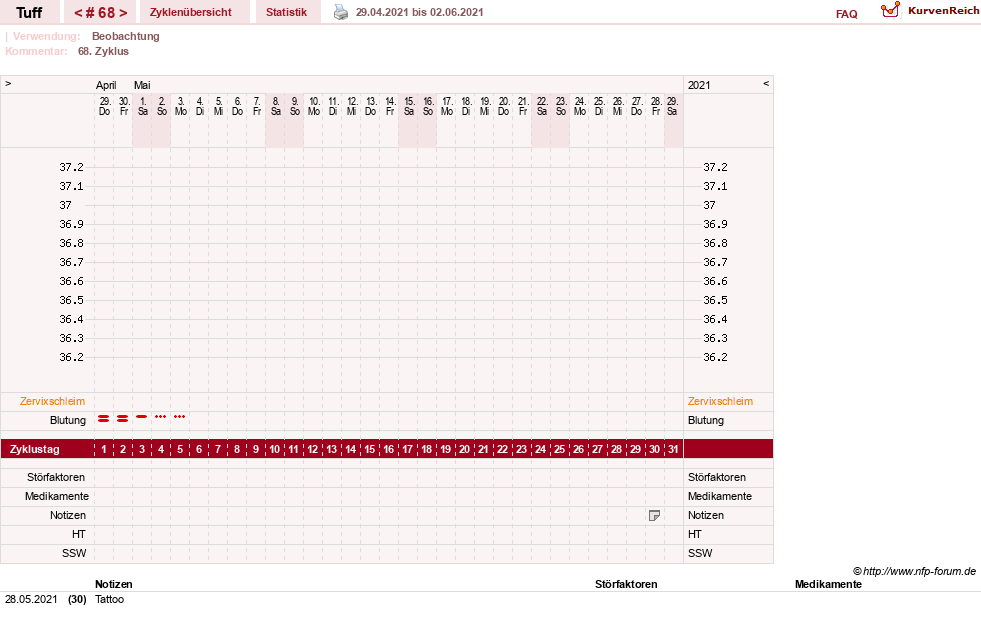Click date range 29.04.2021 bis 02.06.2021

click(420, 13)
